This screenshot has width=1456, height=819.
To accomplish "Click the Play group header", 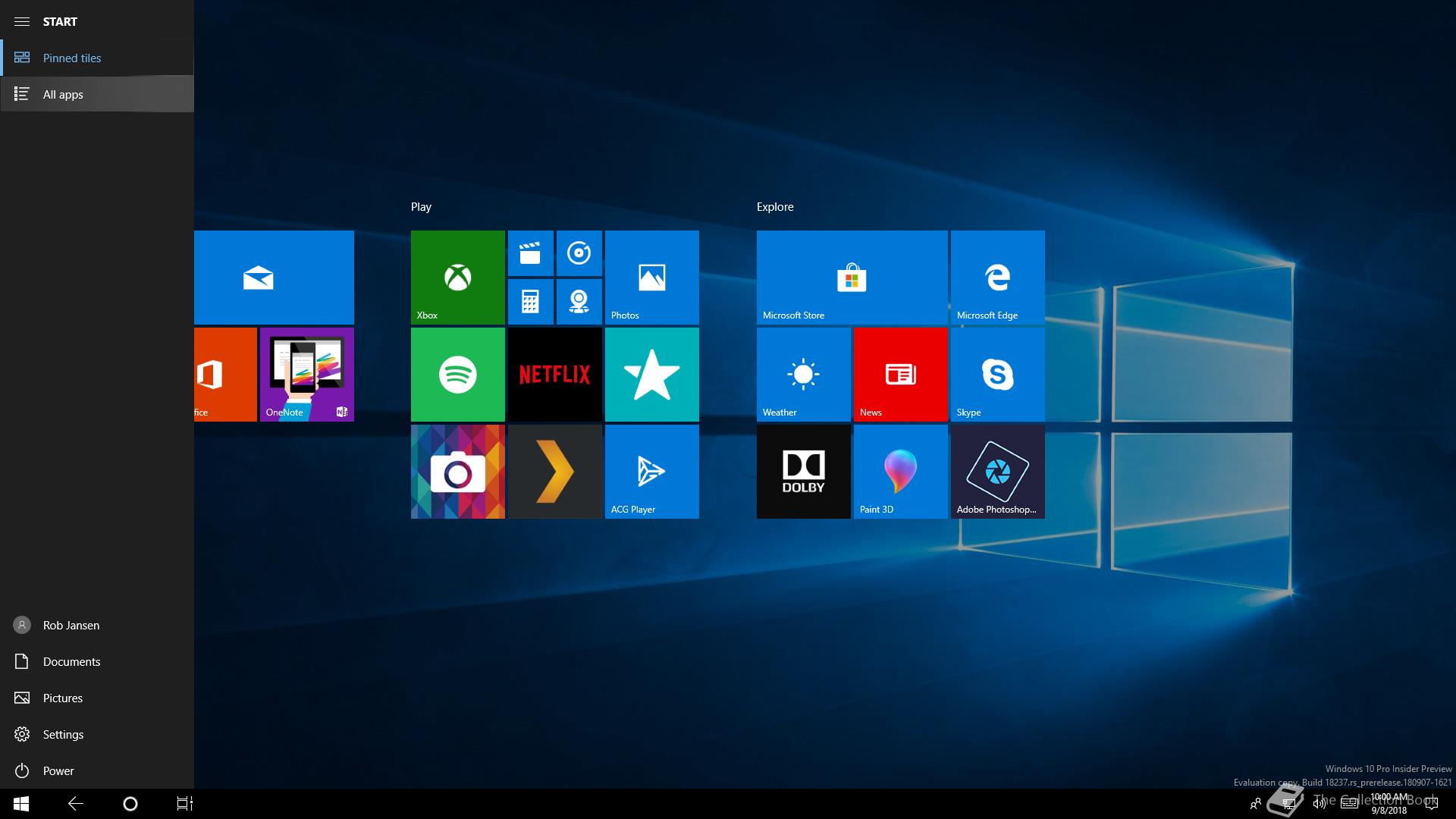I will pos(421,206).
